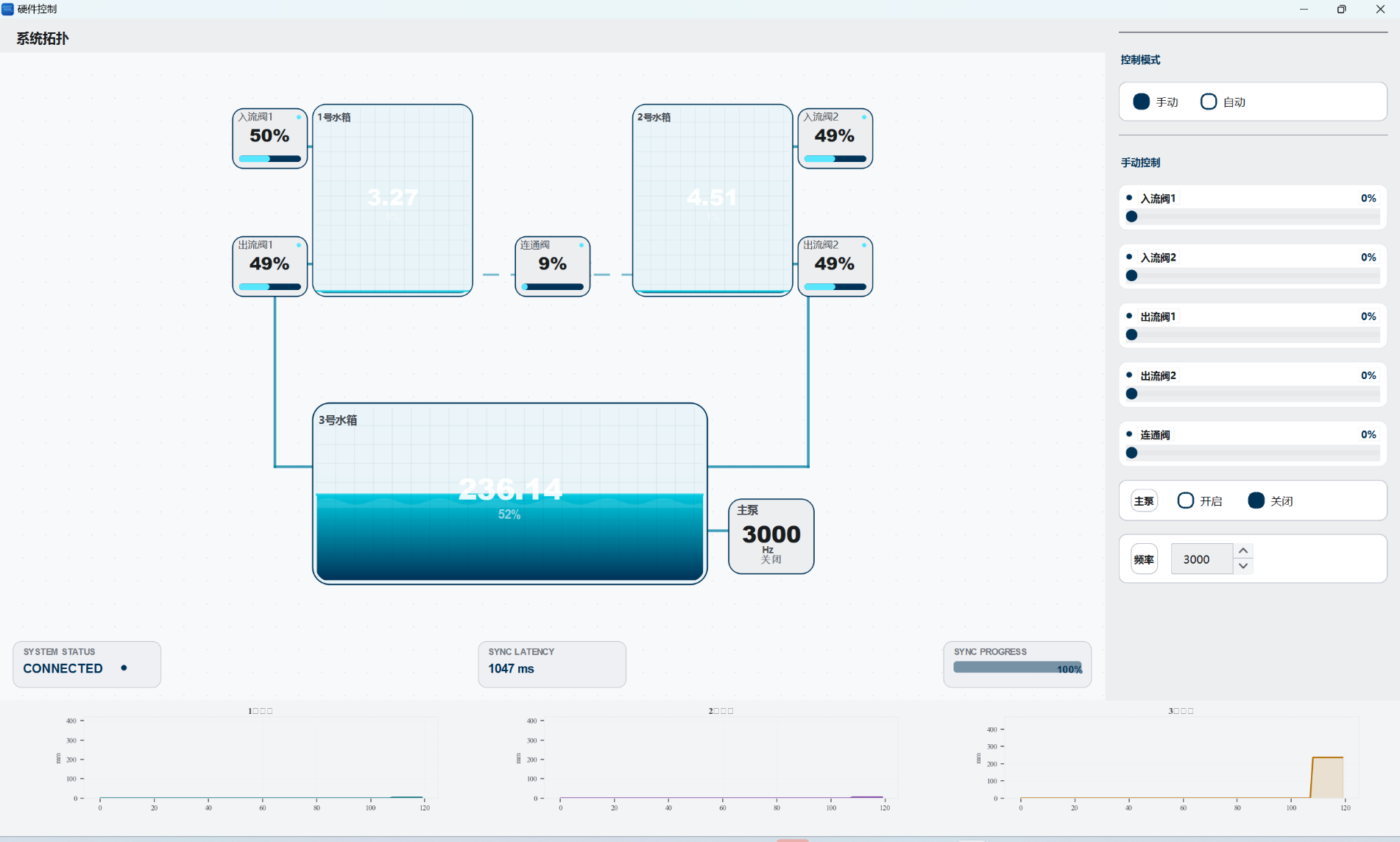Click the 出流阀1 slider handle
This screenshot has height=842, width=1400.
[x=1132, y=334]
